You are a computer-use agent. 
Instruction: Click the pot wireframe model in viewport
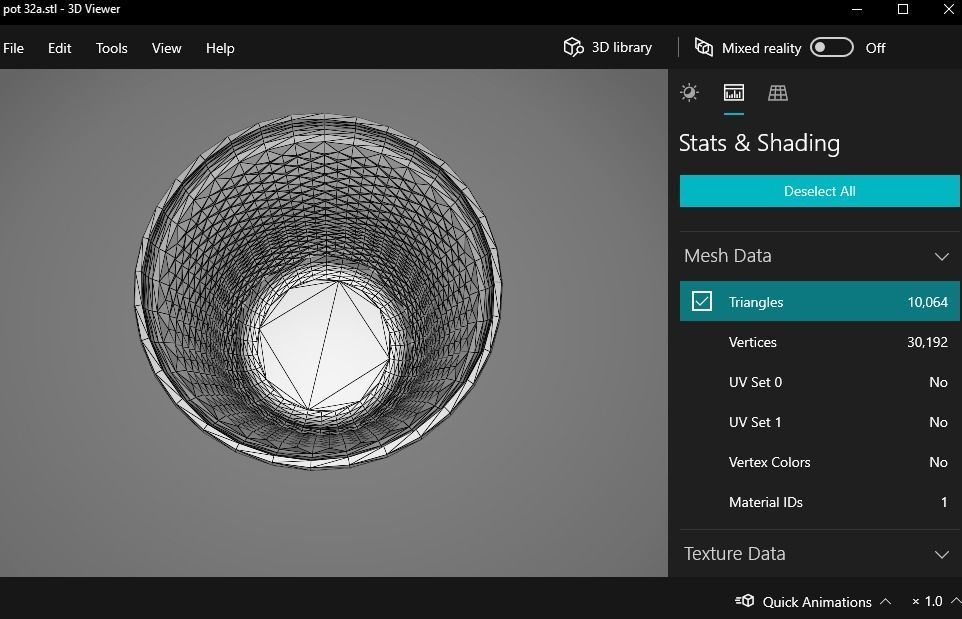pos(318,291)
